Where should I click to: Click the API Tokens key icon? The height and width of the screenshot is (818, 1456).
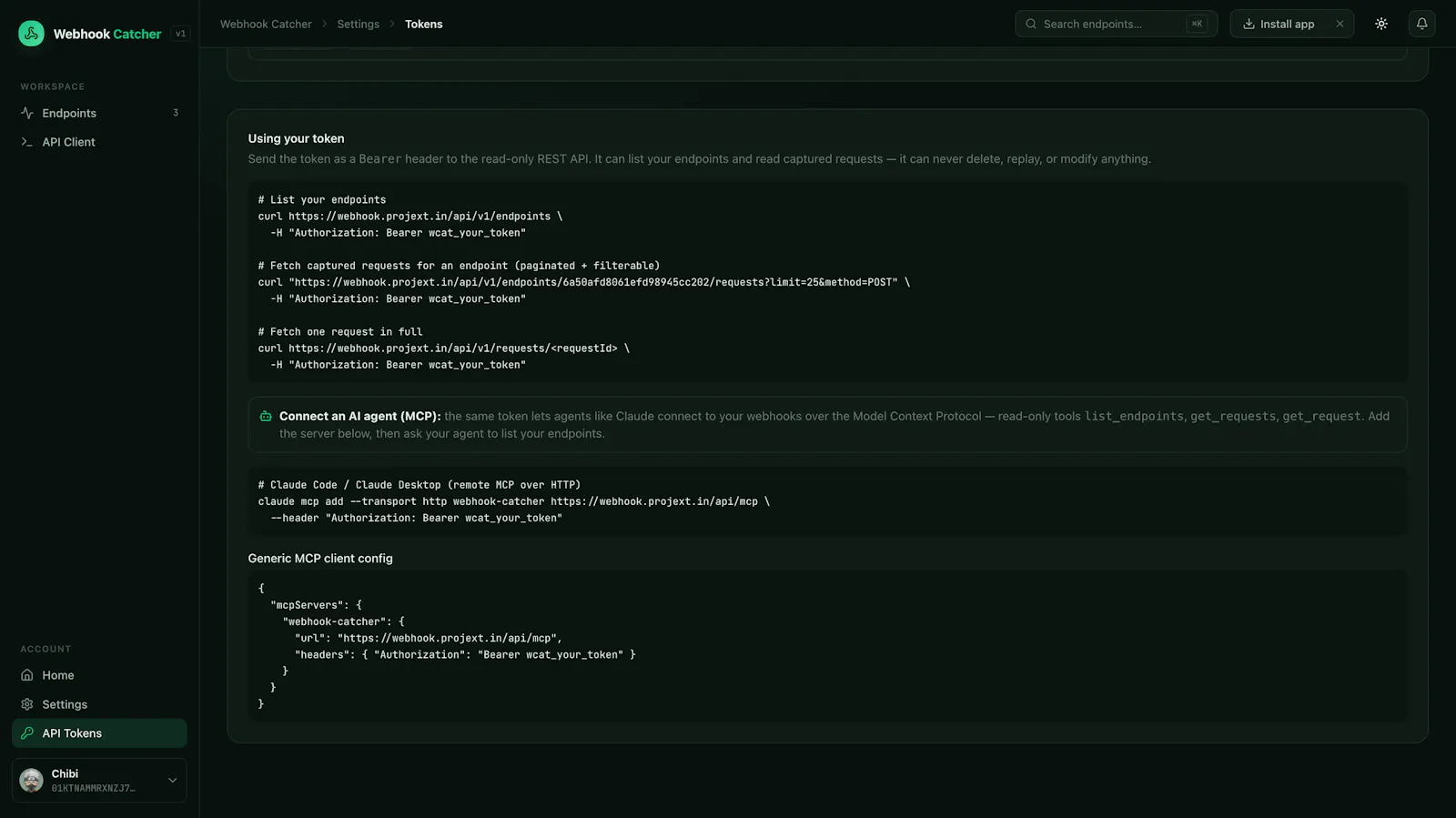[27, 733]
